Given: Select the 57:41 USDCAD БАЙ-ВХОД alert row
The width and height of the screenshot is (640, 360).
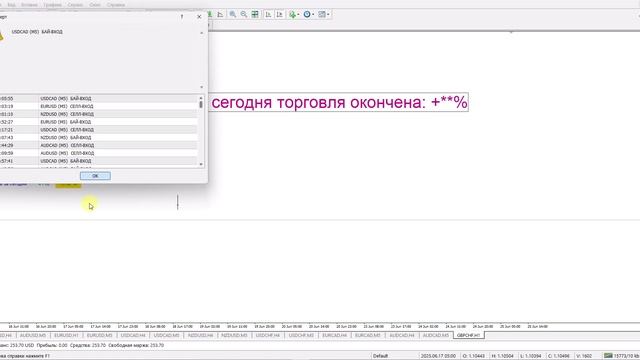Looking at the screenshot, I should click(x=98, y=161).
